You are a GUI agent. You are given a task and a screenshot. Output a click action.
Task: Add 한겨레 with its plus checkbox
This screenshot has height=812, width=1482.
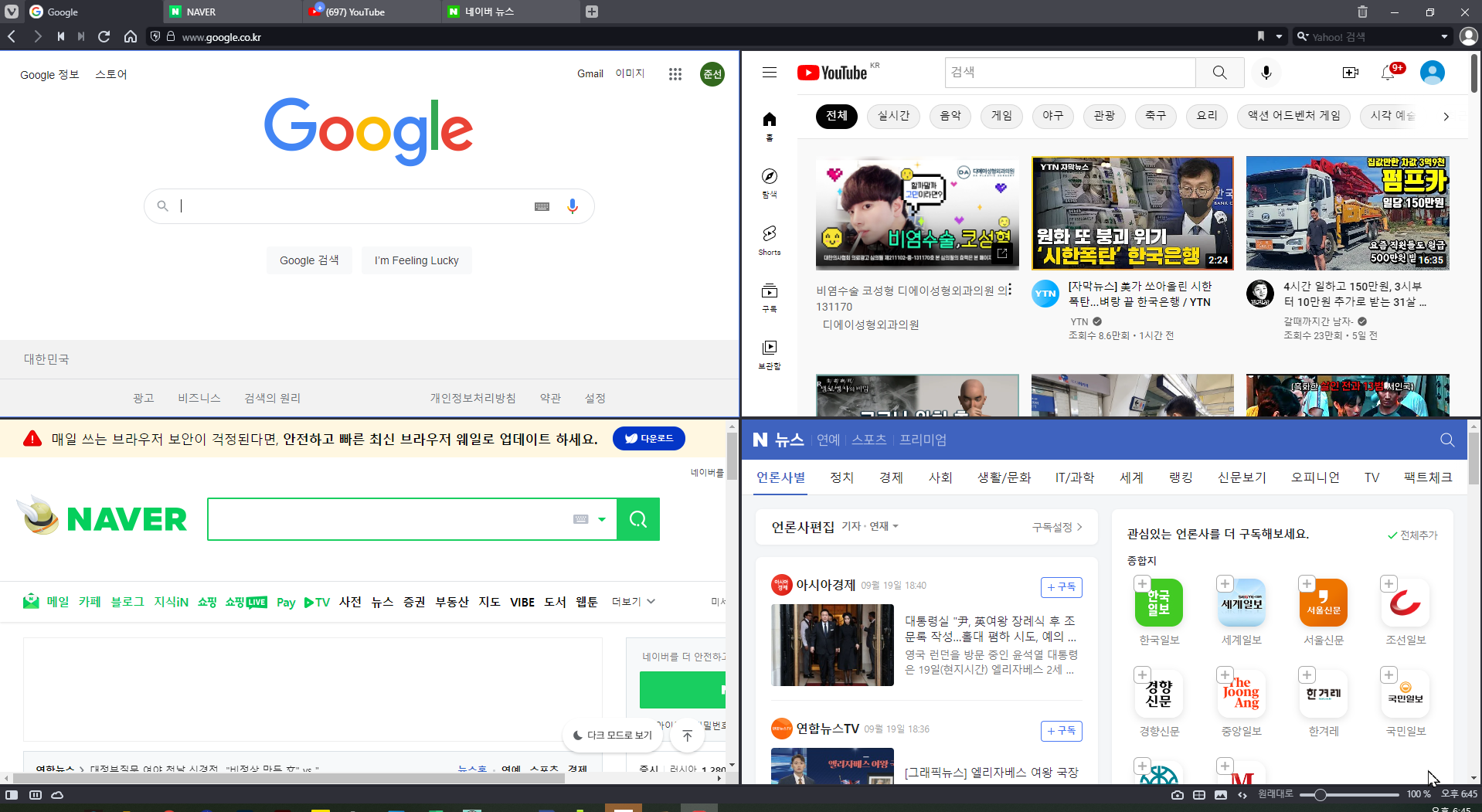pyautogui.click(x=1307, y=675)
